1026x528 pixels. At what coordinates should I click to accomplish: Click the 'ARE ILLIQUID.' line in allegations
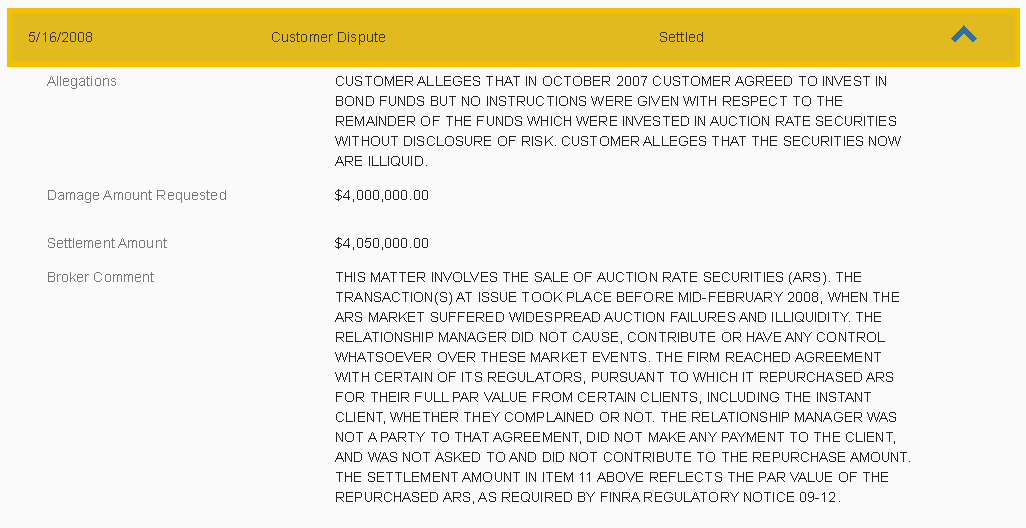point(381,161)
